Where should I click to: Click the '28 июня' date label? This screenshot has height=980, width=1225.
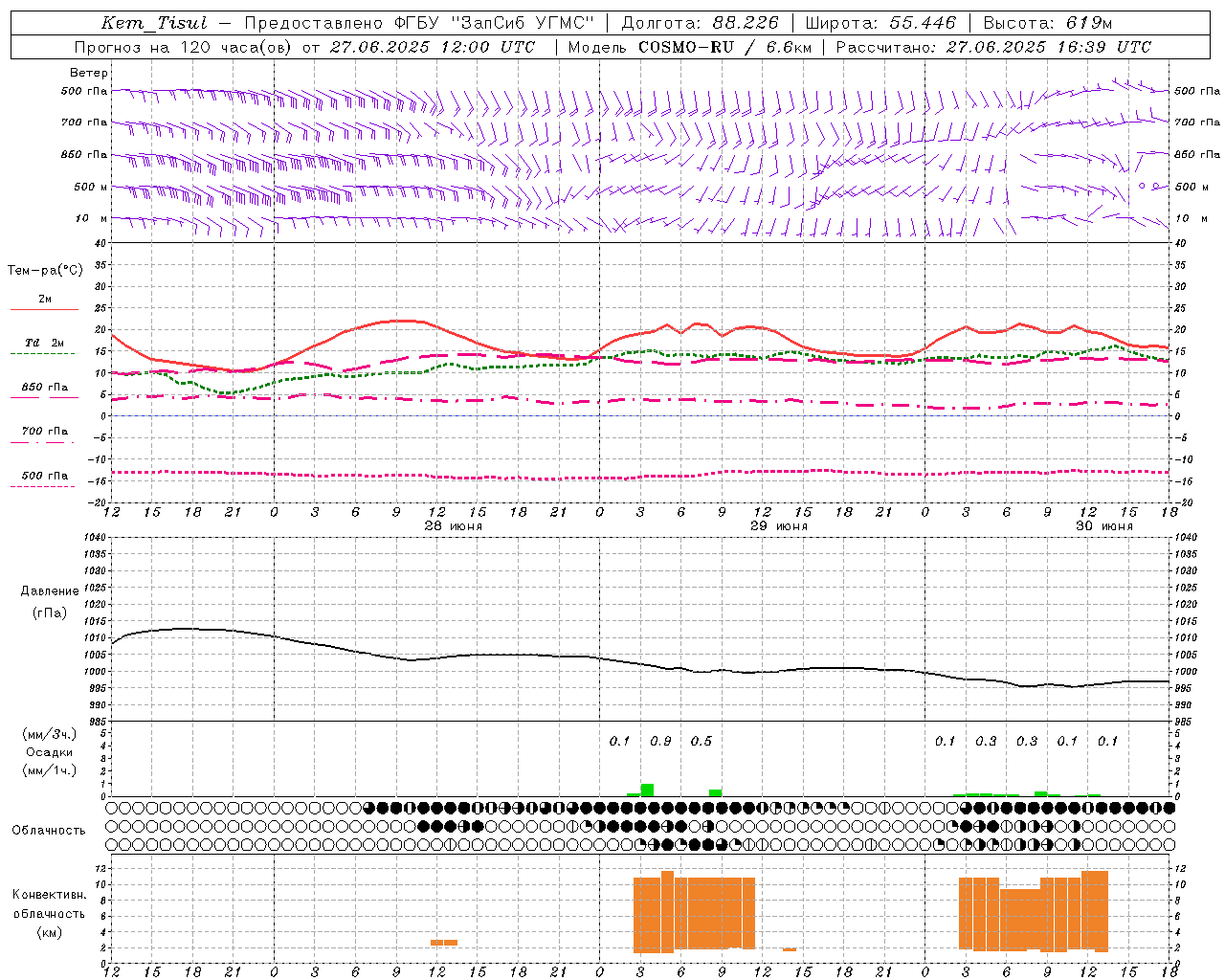click(454, 526)
